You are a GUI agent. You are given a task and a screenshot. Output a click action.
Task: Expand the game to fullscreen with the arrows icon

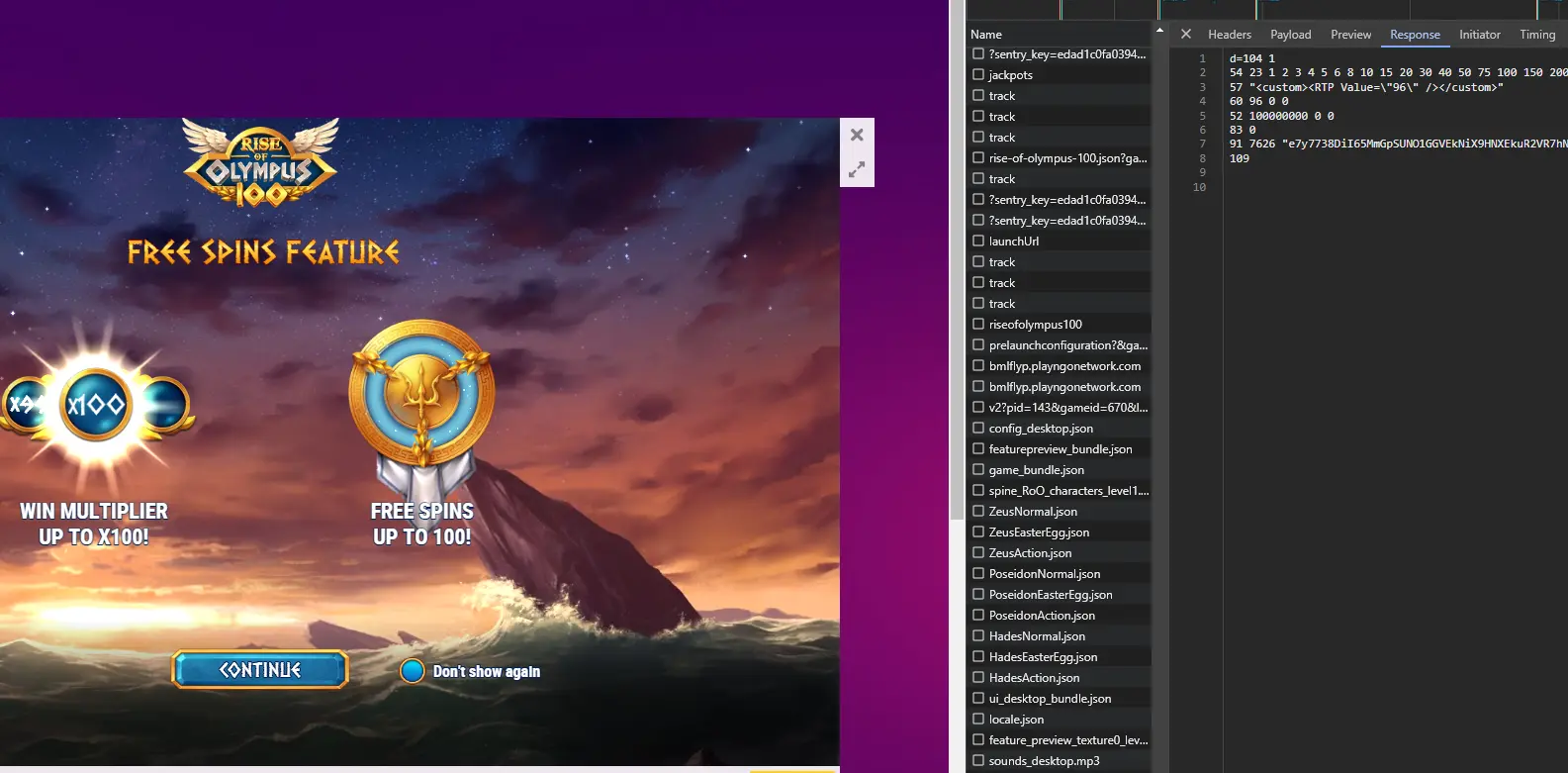[x=857, y=169]
